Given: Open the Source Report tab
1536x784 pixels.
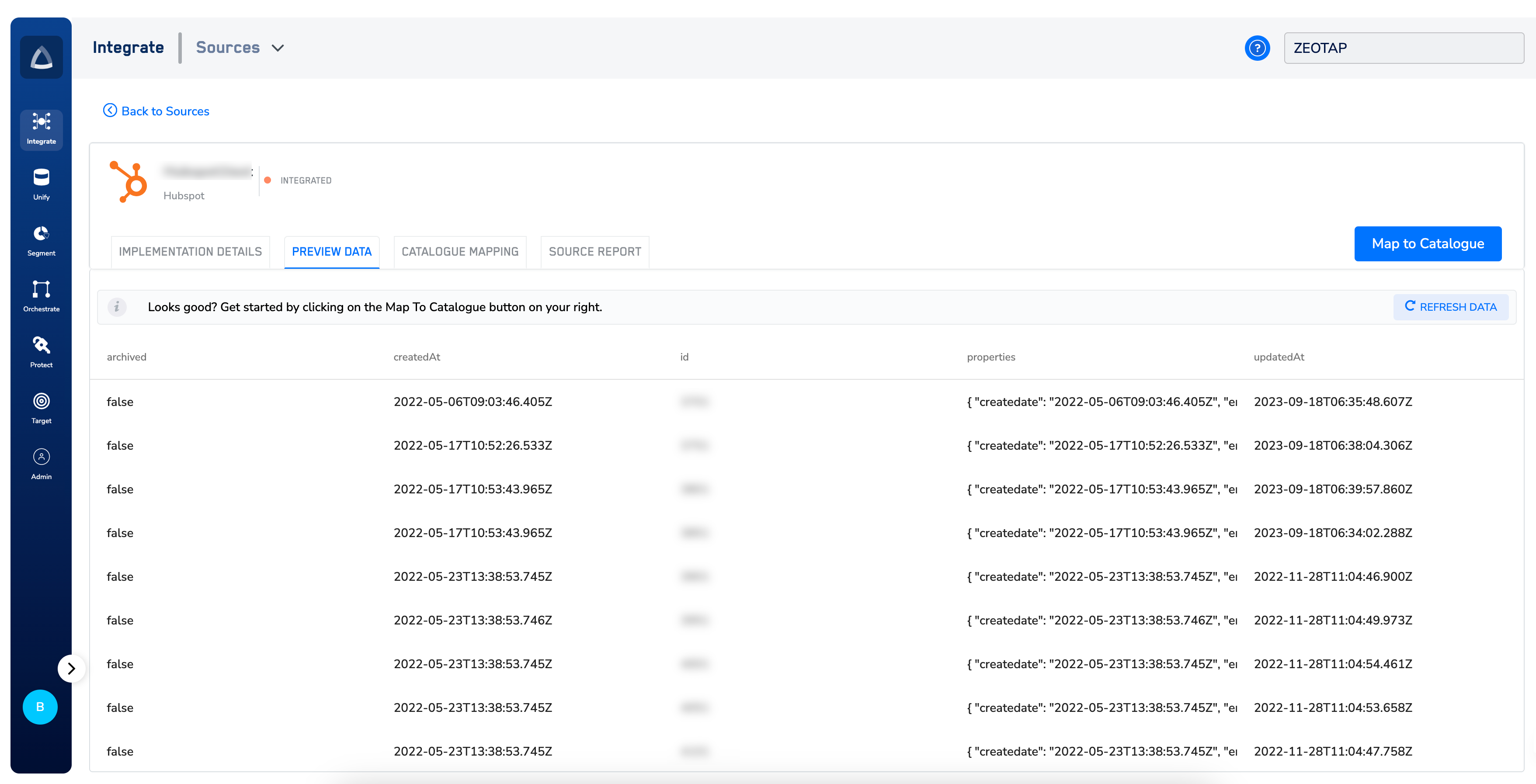Looking at the screenshot, I should [x=594, y=252].
